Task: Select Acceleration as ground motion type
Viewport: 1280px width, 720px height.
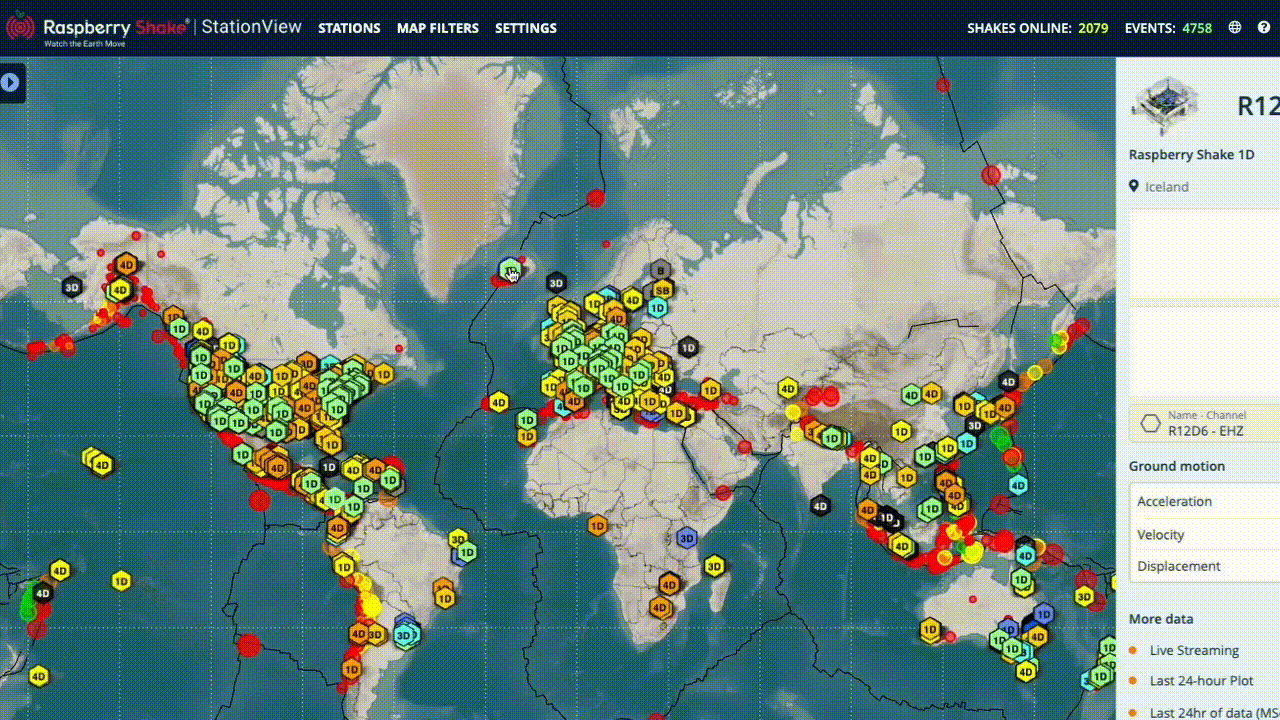Action: [x=1175, y=501]
